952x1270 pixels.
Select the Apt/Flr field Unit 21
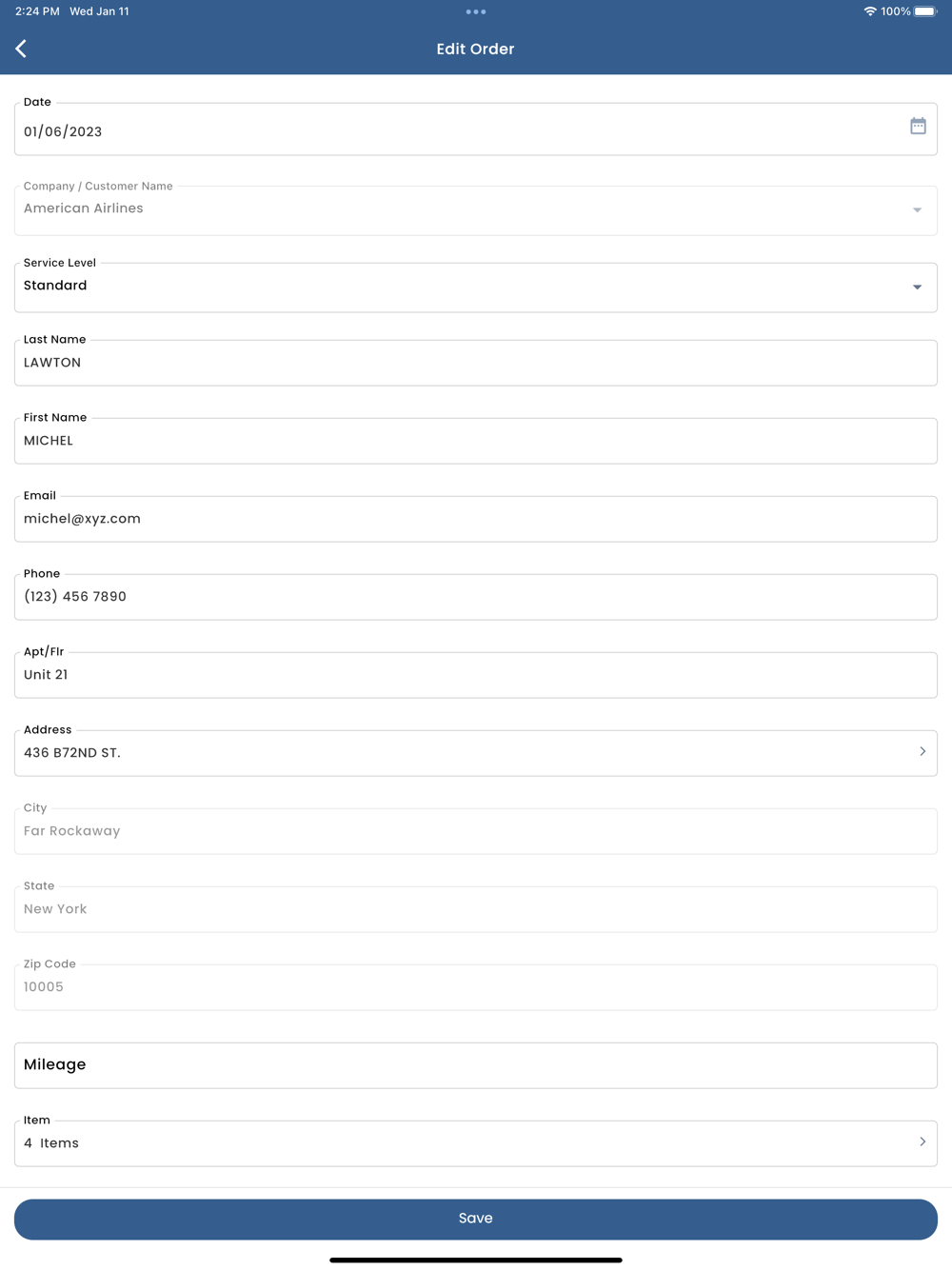[x=476, y=675]
